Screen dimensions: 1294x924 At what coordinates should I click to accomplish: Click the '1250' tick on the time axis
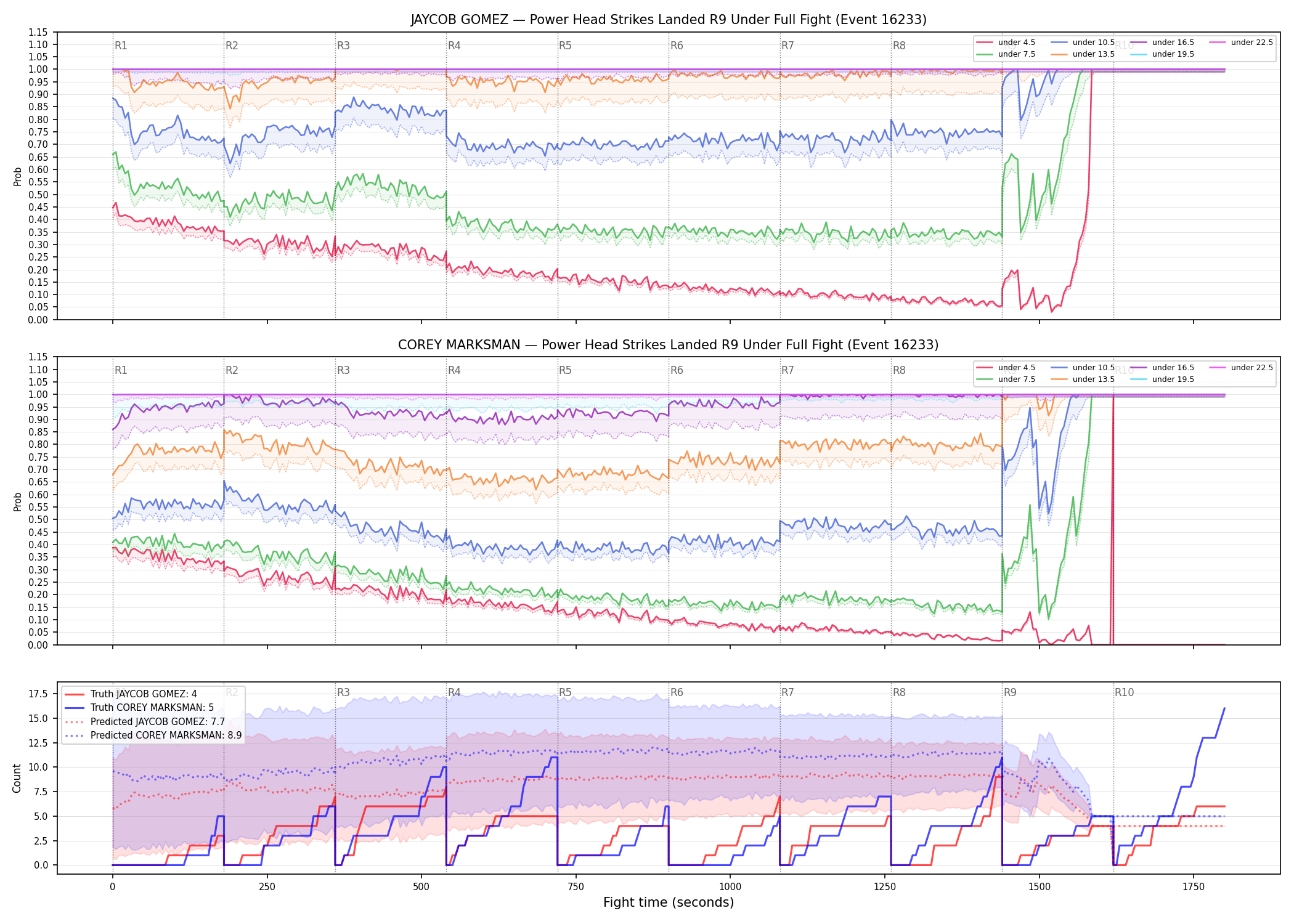pyautogui.click(x=885, y=887)
